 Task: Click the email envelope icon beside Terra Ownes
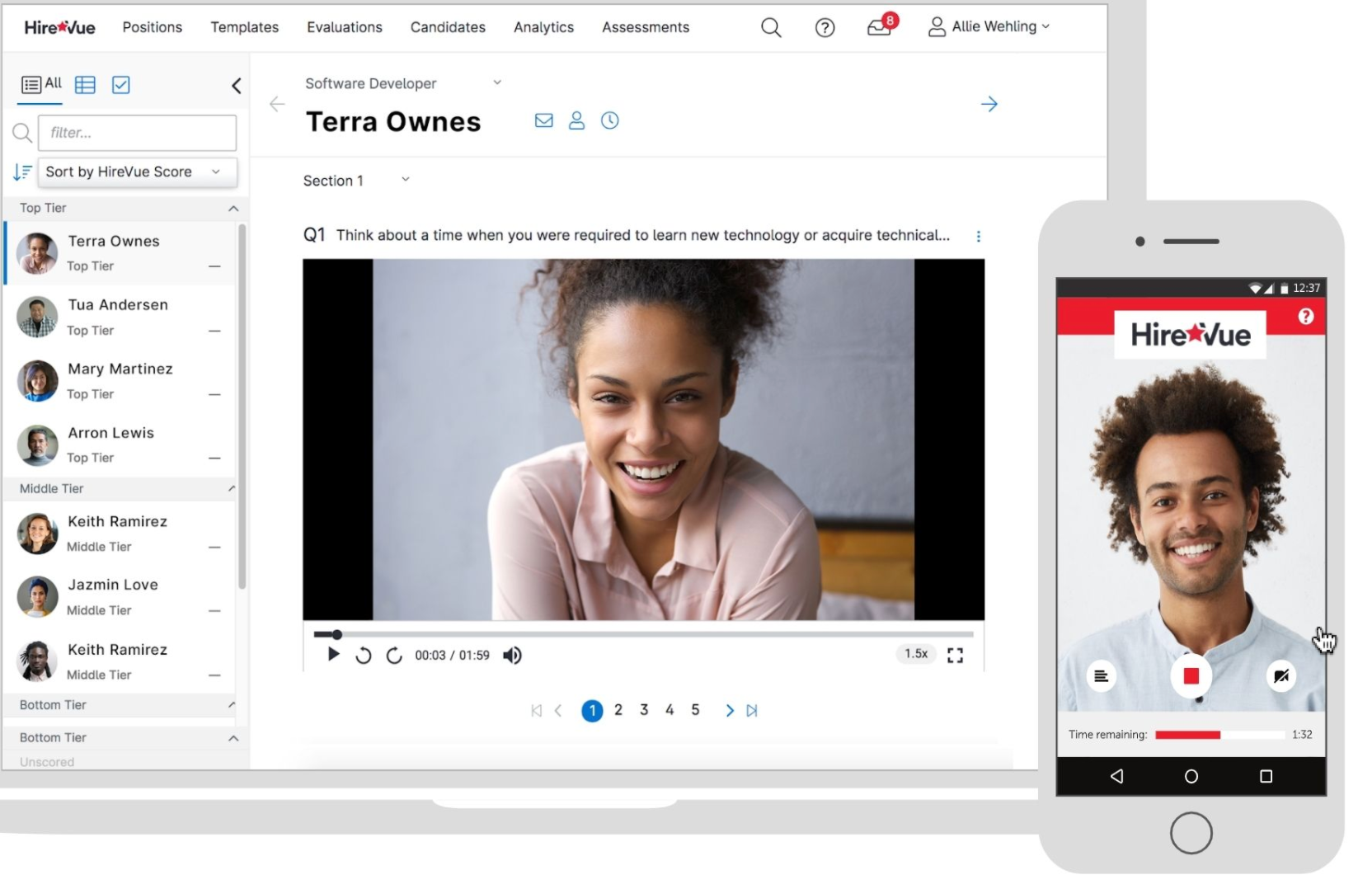click(543, 120)
